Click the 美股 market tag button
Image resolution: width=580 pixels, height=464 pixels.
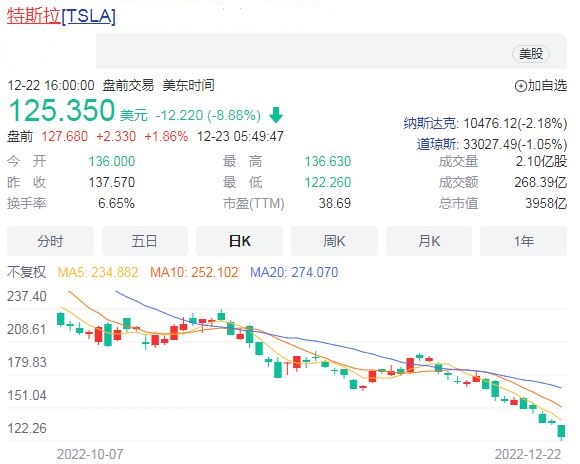[x=531, y=54]
